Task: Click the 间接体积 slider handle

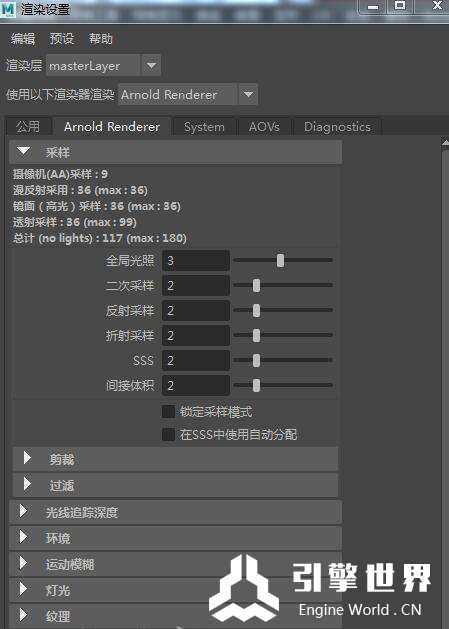Action: coord(256,385)
